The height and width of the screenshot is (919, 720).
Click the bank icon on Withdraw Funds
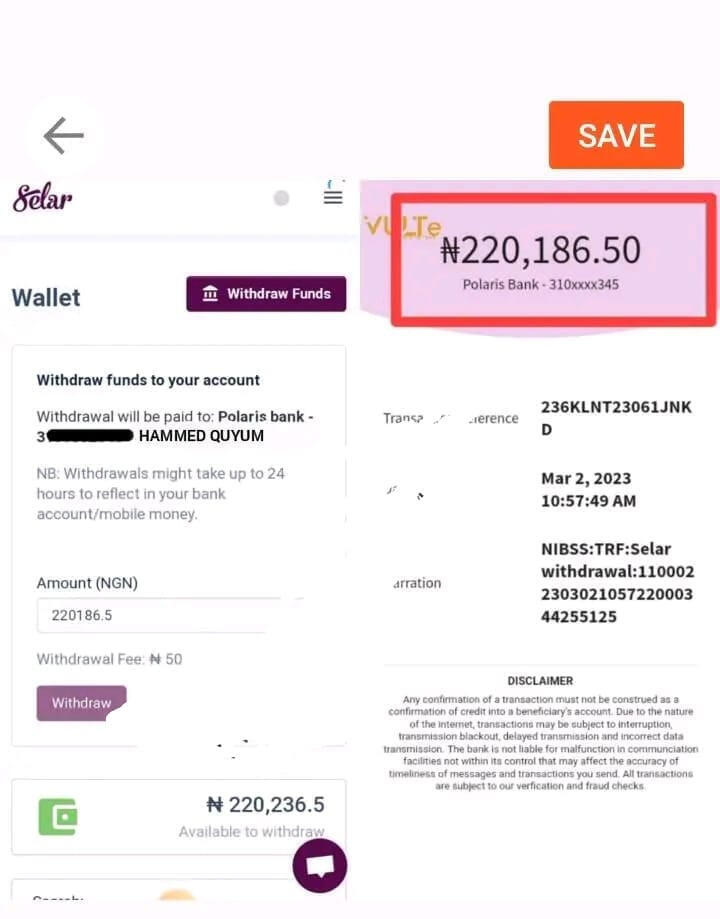click(x=210, y=294)
